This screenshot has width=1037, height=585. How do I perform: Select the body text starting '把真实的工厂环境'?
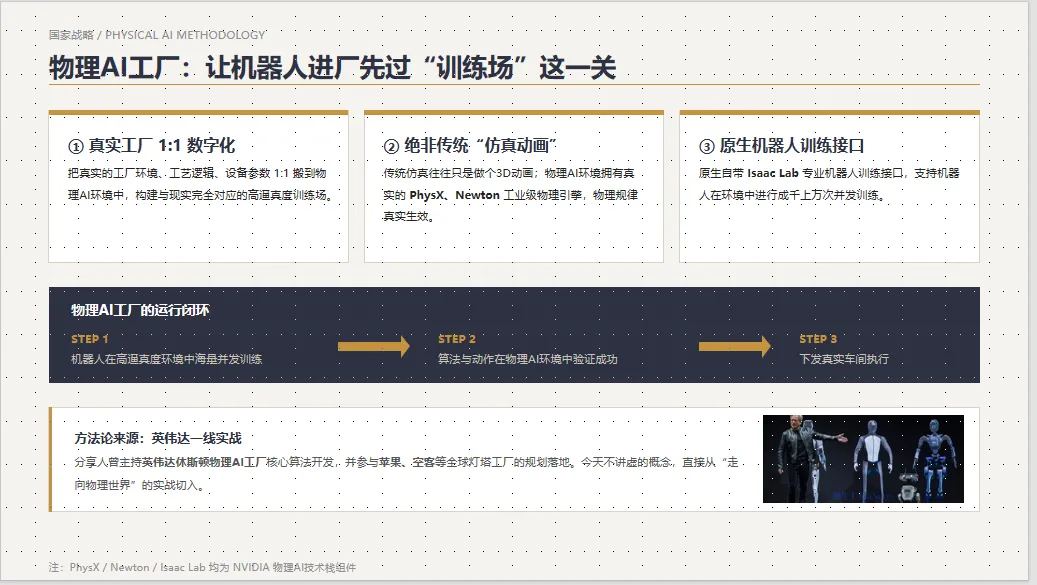(x=200, y=184)
